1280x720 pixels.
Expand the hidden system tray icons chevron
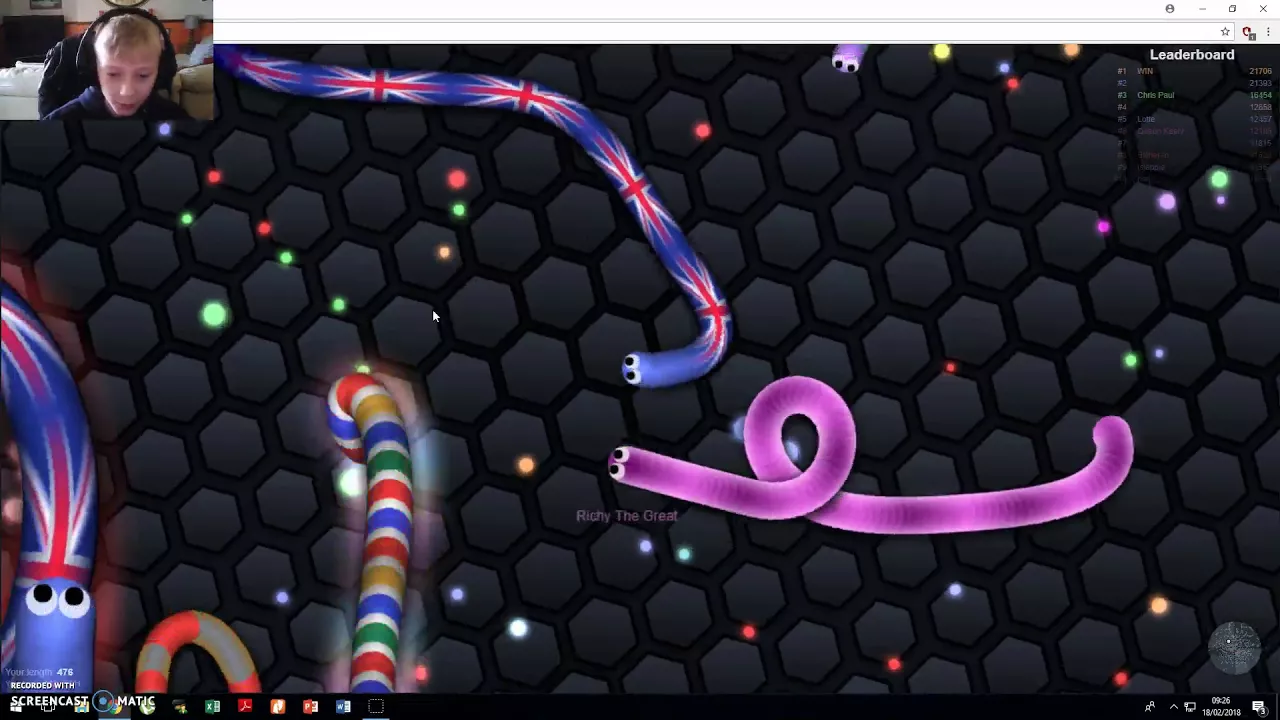(x=1174, y=707)
